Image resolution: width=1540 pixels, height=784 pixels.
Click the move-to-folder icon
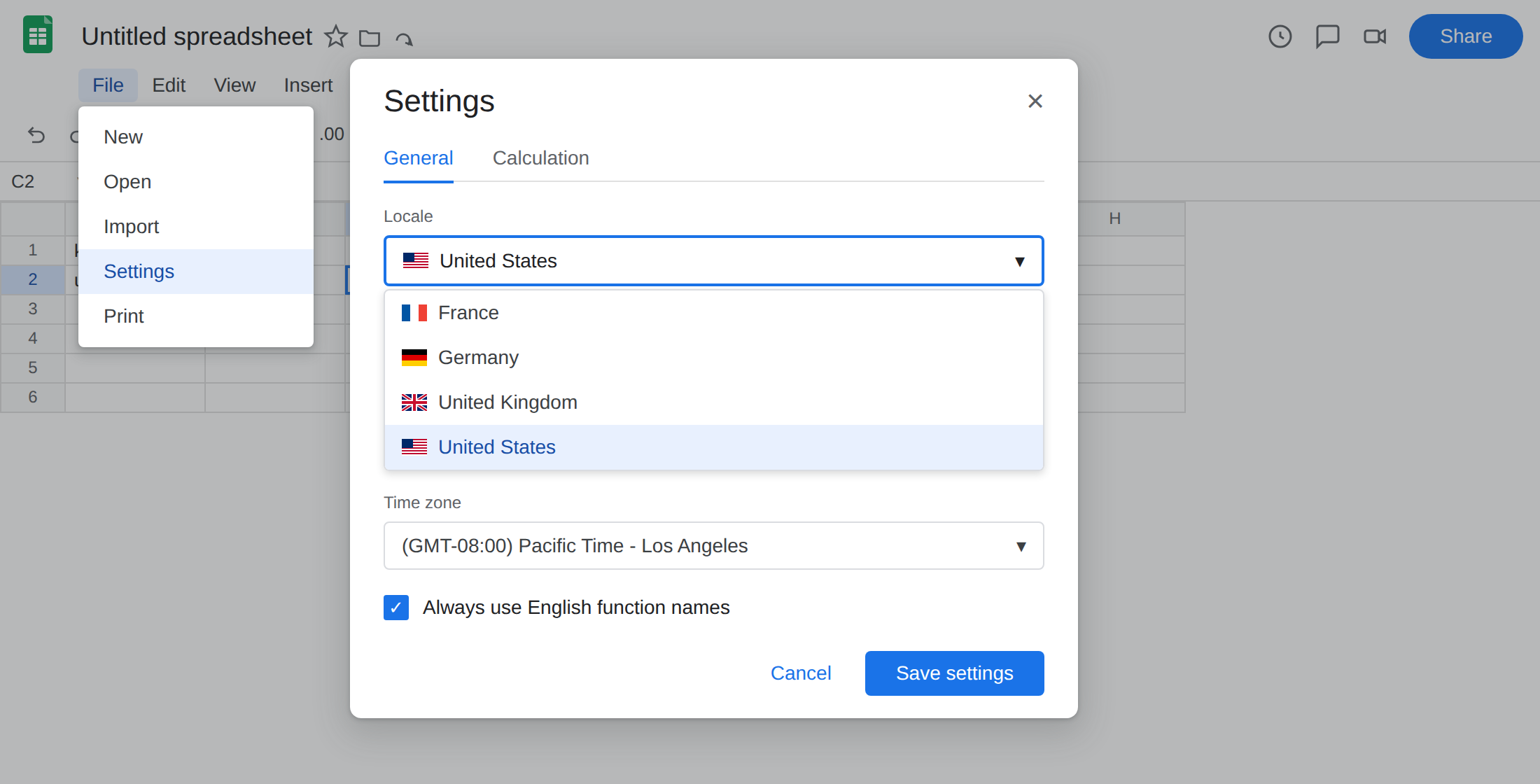(x=370, y=38)
